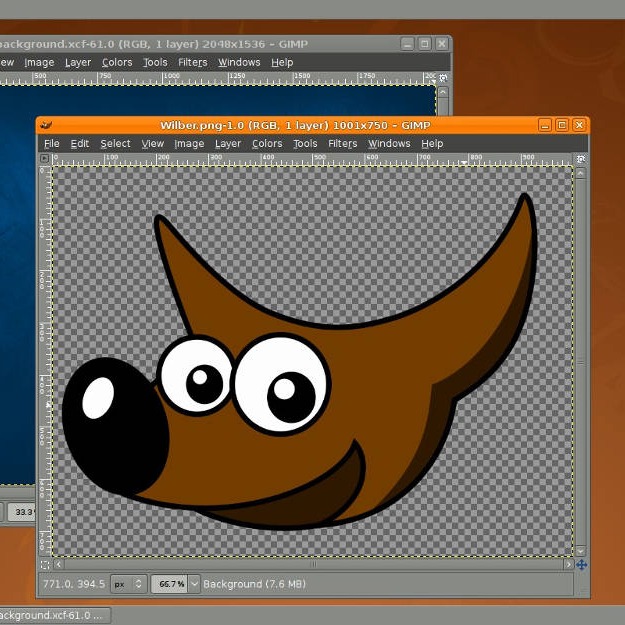Click the Wilber icon in orange title bar
Image resolution: width=625 pixels, height=625 pixels.
[x=46, y=126]
